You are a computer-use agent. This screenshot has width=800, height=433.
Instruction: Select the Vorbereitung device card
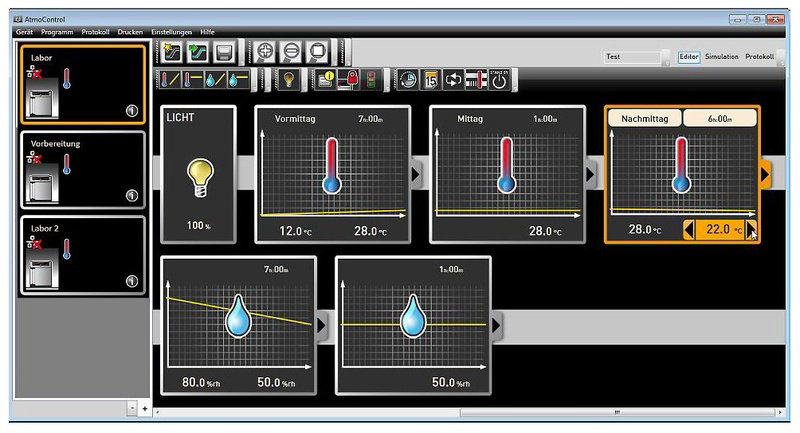pyautogui.click(x=83, y=170)
